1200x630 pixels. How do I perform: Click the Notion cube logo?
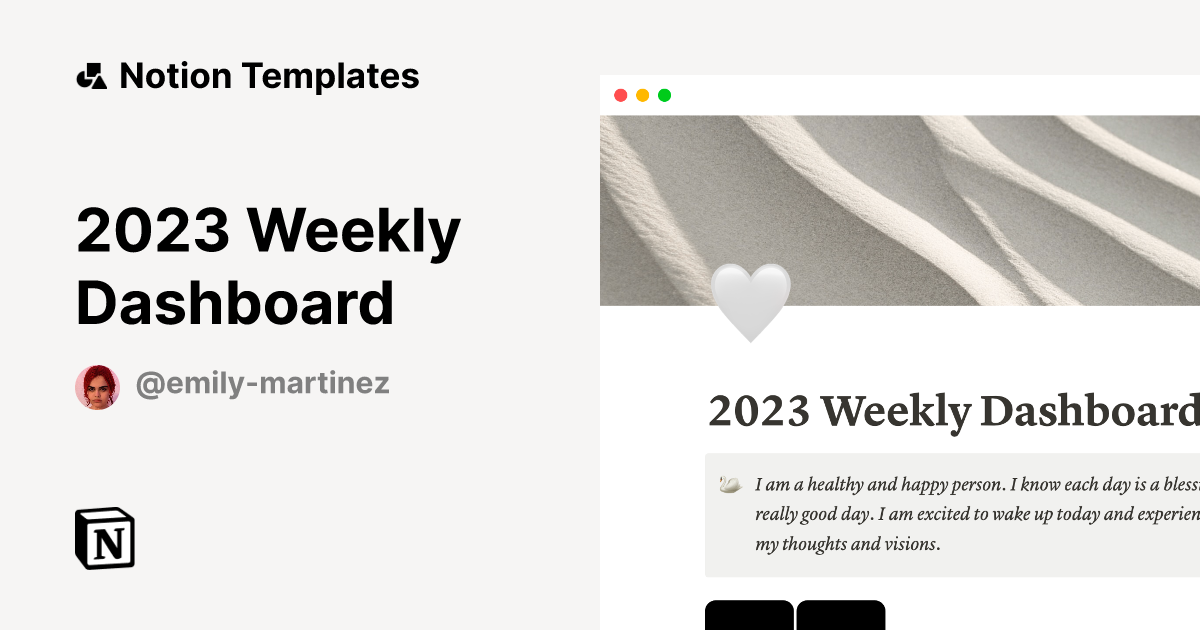click(x=105, y=539)
